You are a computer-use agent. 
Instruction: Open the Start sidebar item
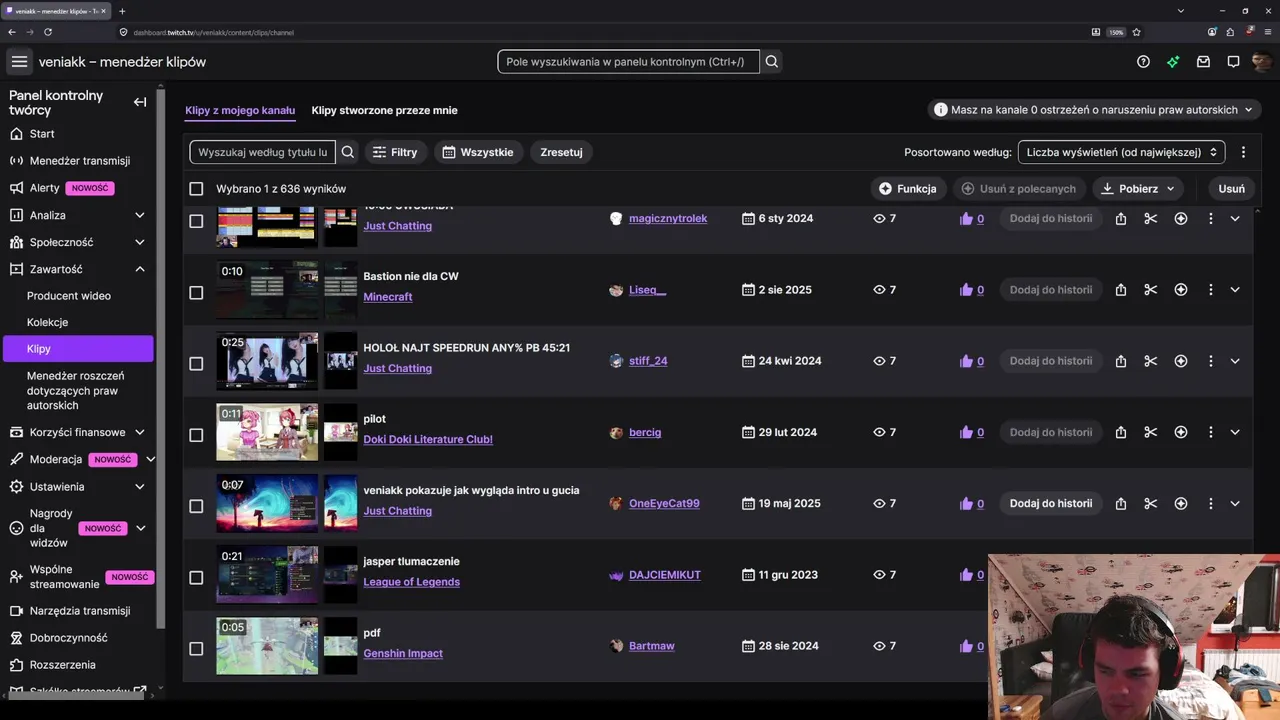(x=42, y=134)
